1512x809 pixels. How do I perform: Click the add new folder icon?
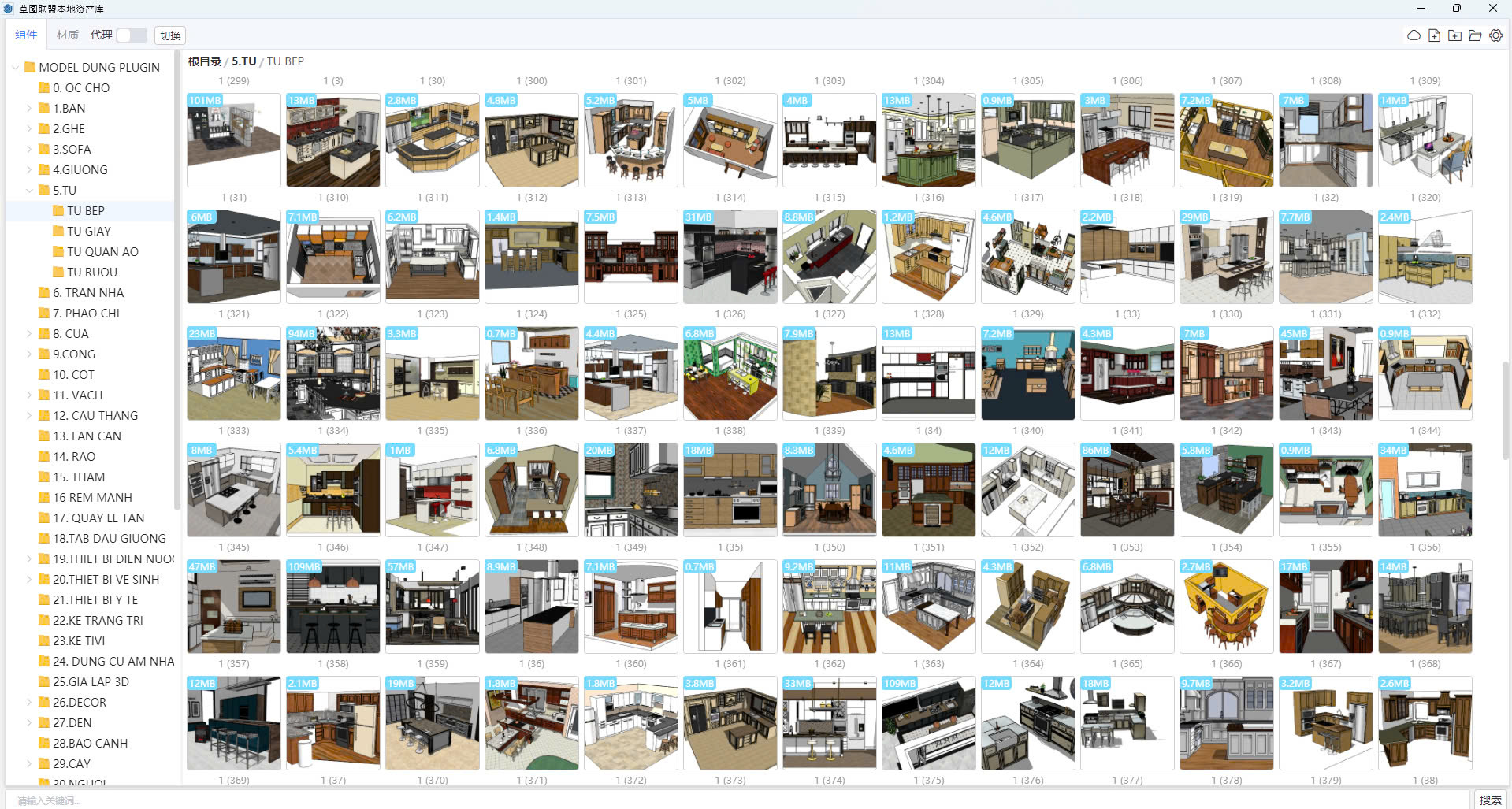point(1454,35)
